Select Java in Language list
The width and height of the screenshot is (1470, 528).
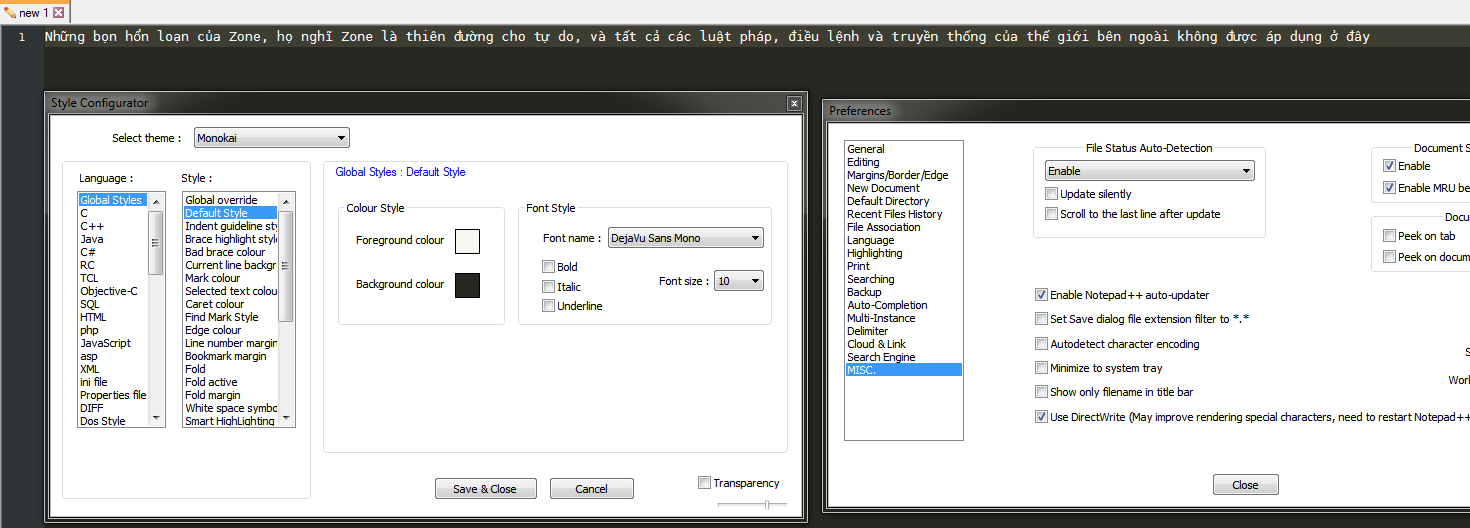point(91,239)
